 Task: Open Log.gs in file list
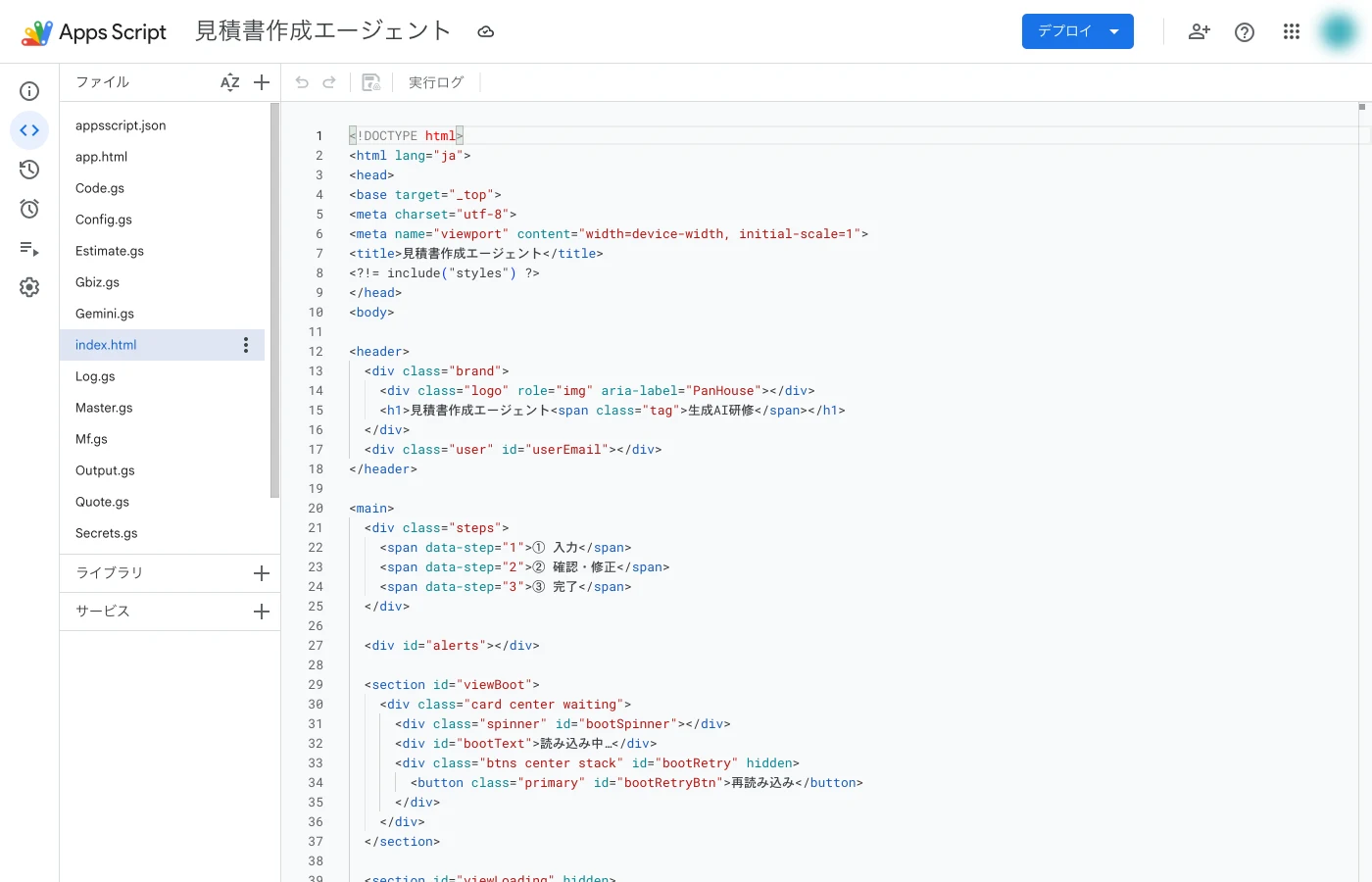tap(163, 376)
